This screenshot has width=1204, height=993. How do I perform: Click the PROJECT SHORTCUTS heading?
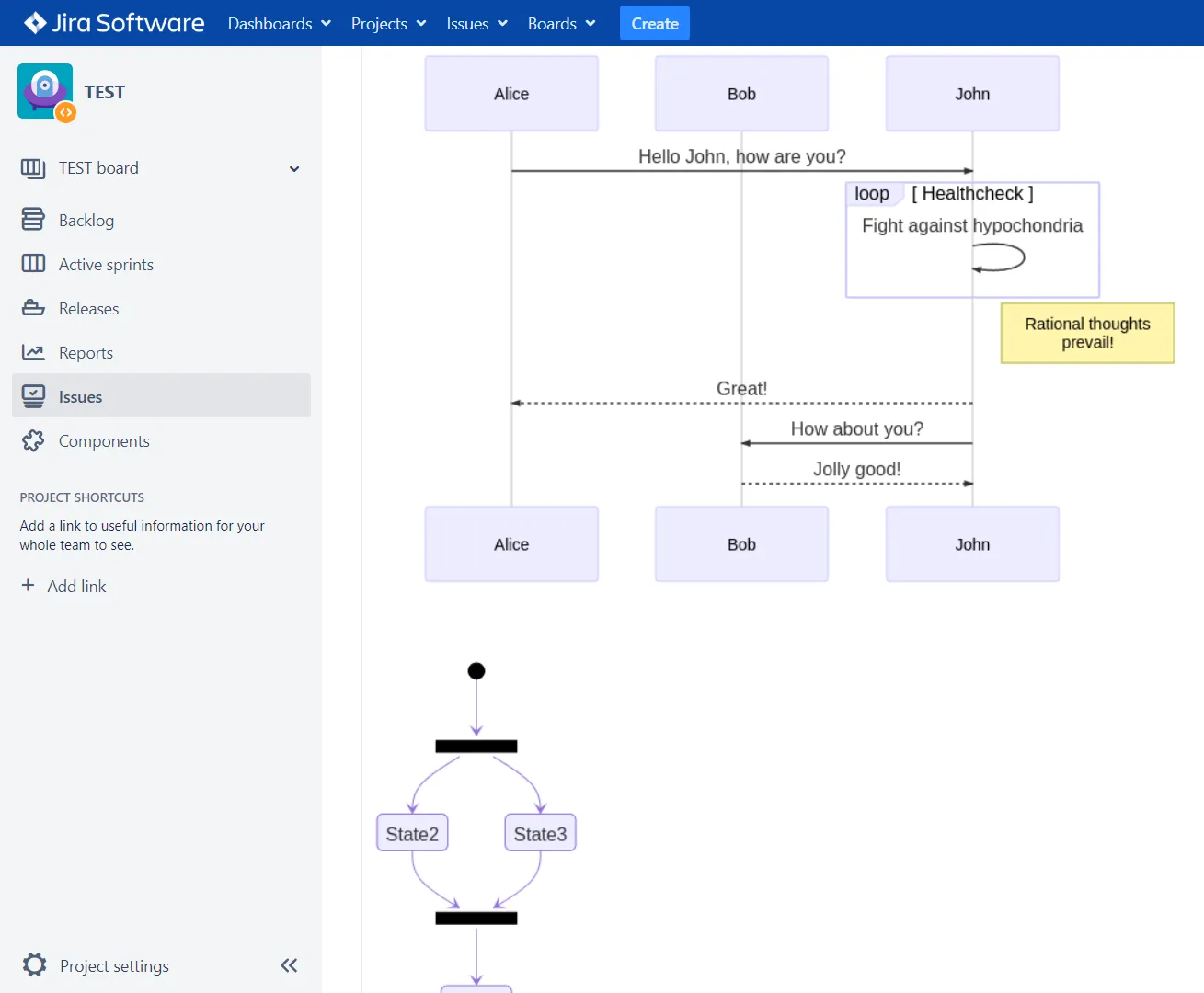82,497
